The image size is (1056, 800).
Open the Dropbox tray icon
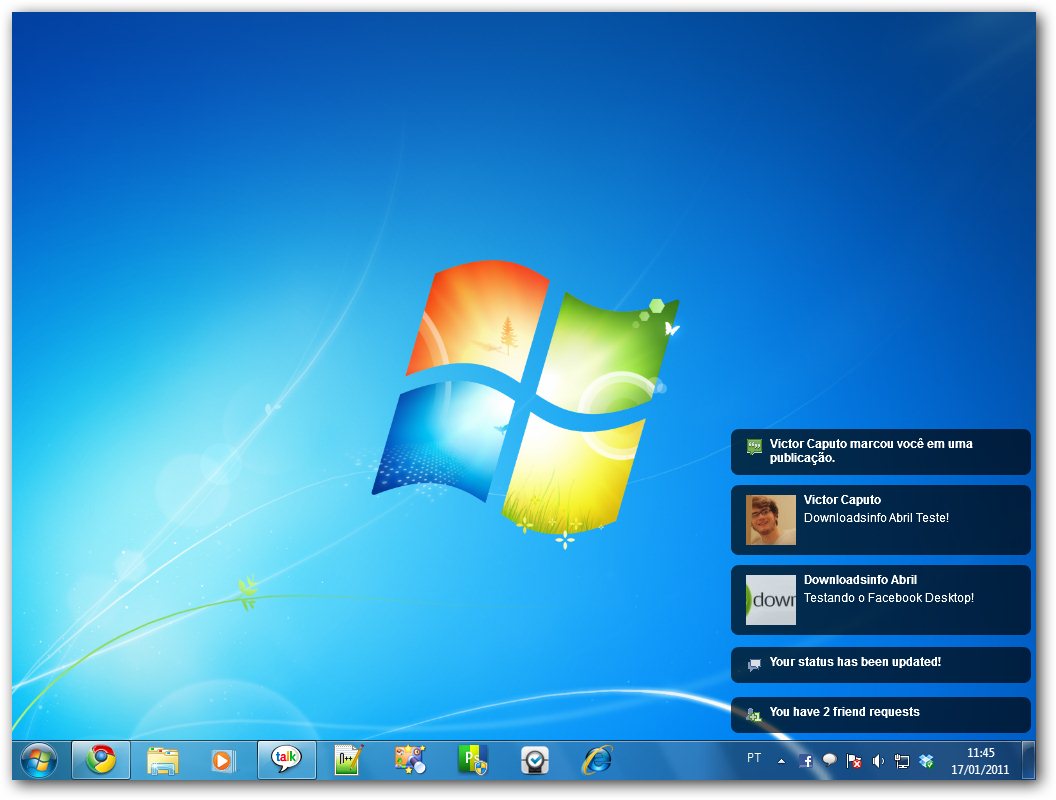point(927,761)
